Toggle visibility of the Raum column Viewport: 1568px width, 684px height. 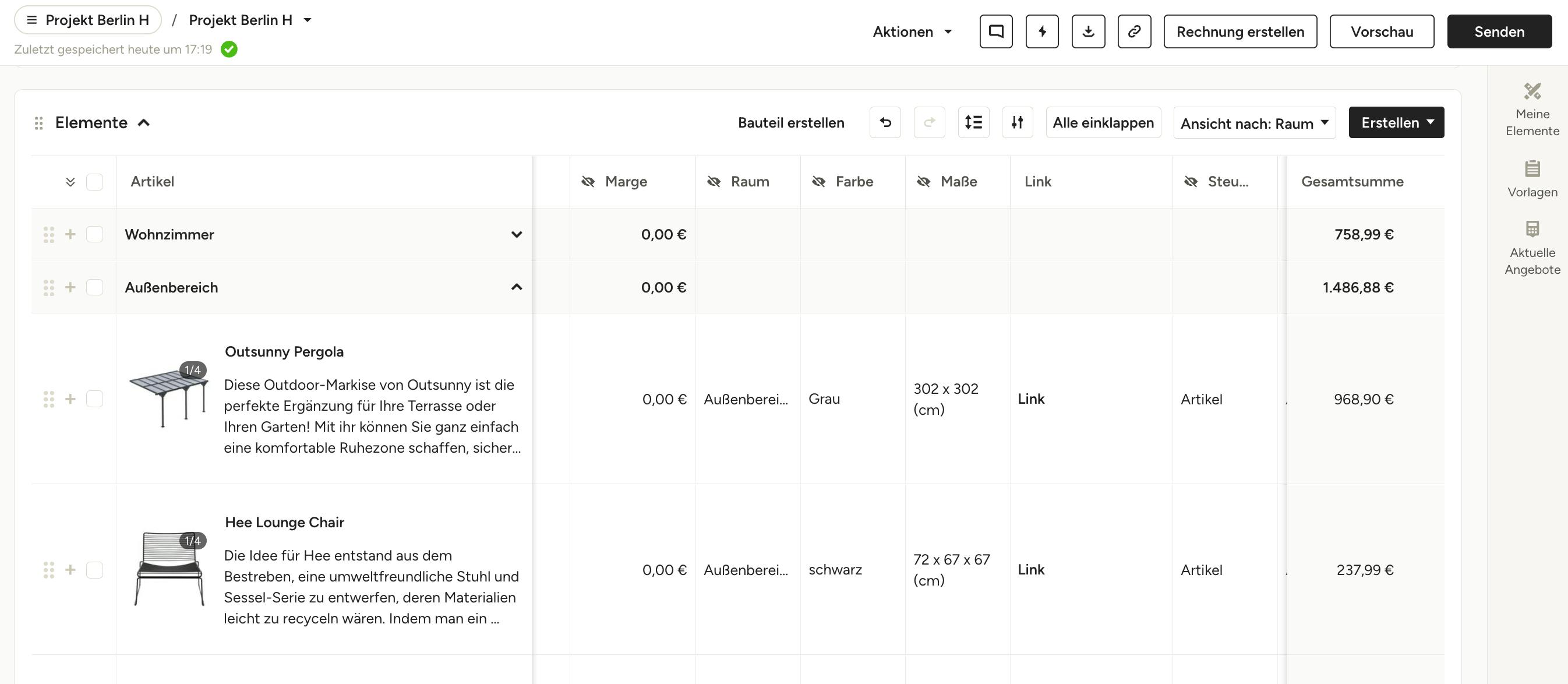[714, 182]
